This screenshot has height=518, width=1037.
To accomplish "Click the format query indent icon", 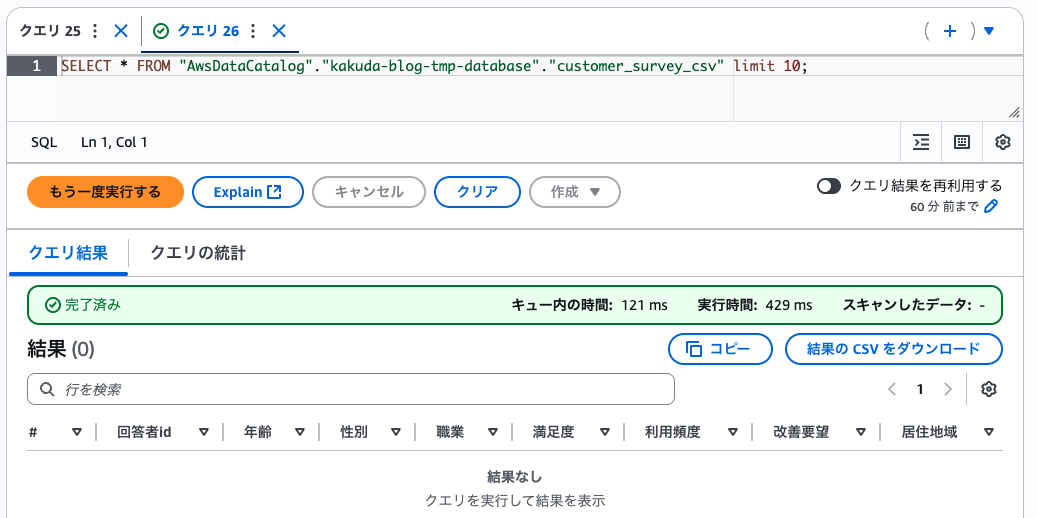I will click(921, 142).
